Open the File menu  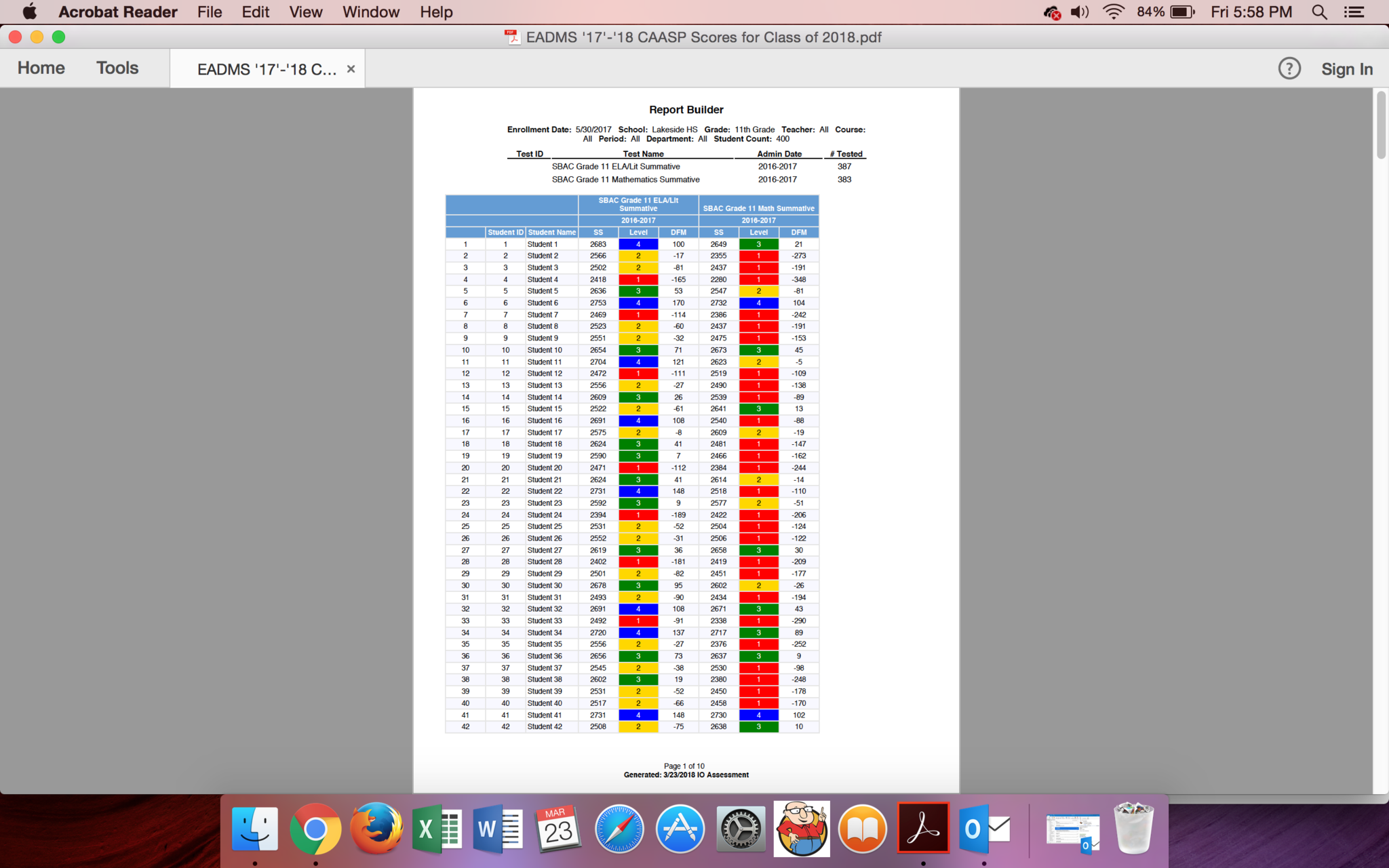pos(210,12)
